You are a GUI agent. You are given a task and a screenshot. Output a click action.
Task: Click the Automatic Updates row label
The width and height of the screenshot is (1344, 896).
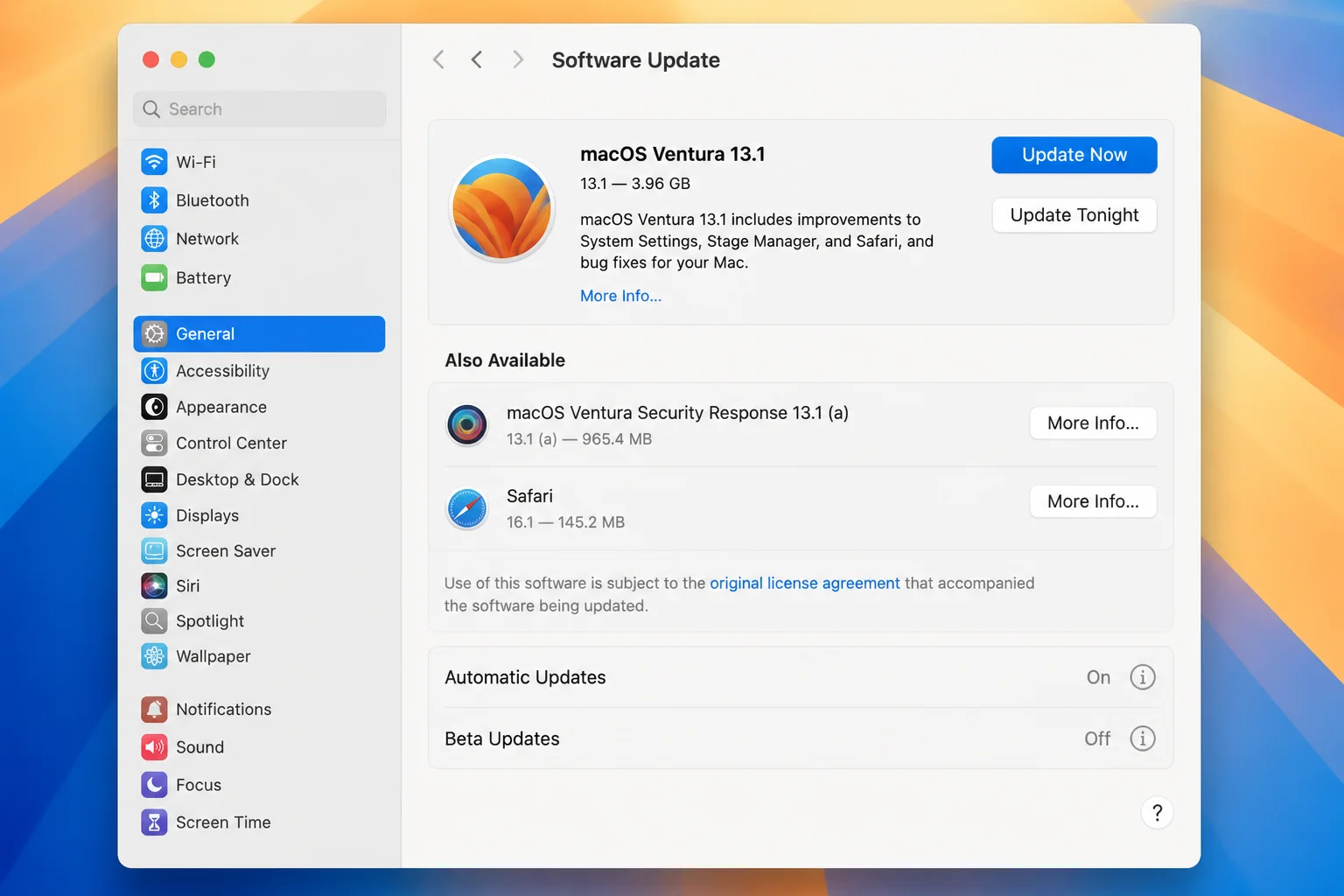525,677
